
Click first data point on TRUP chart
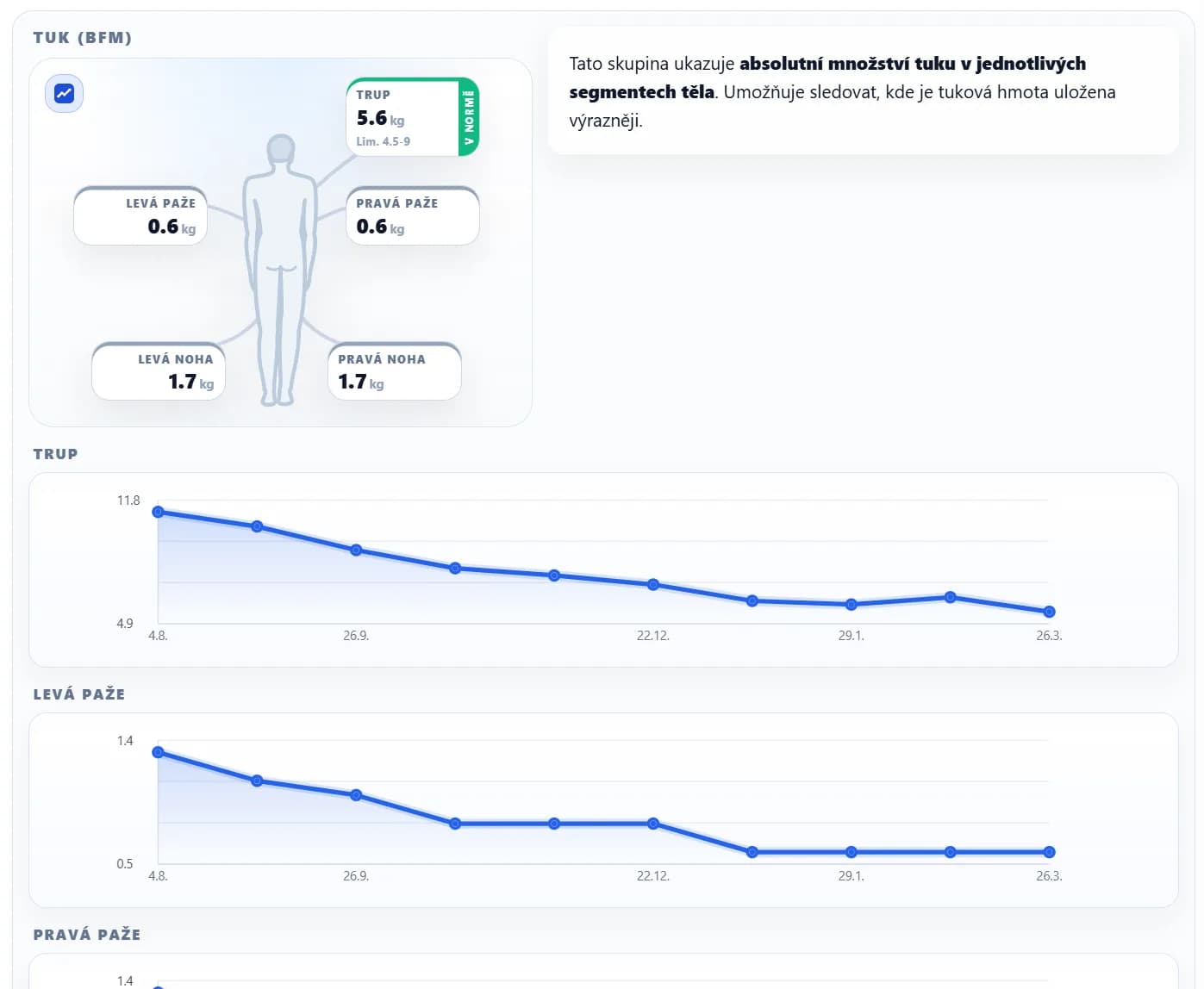(158, 512)
